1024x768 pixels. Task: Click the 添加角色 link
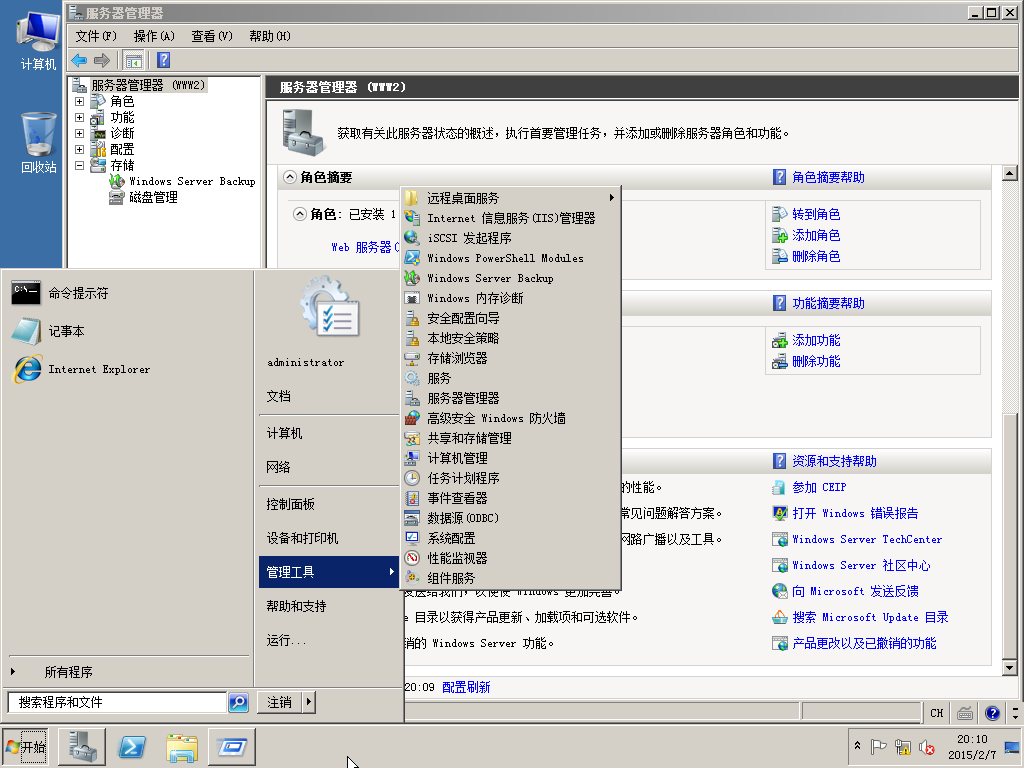pos(816,235)
